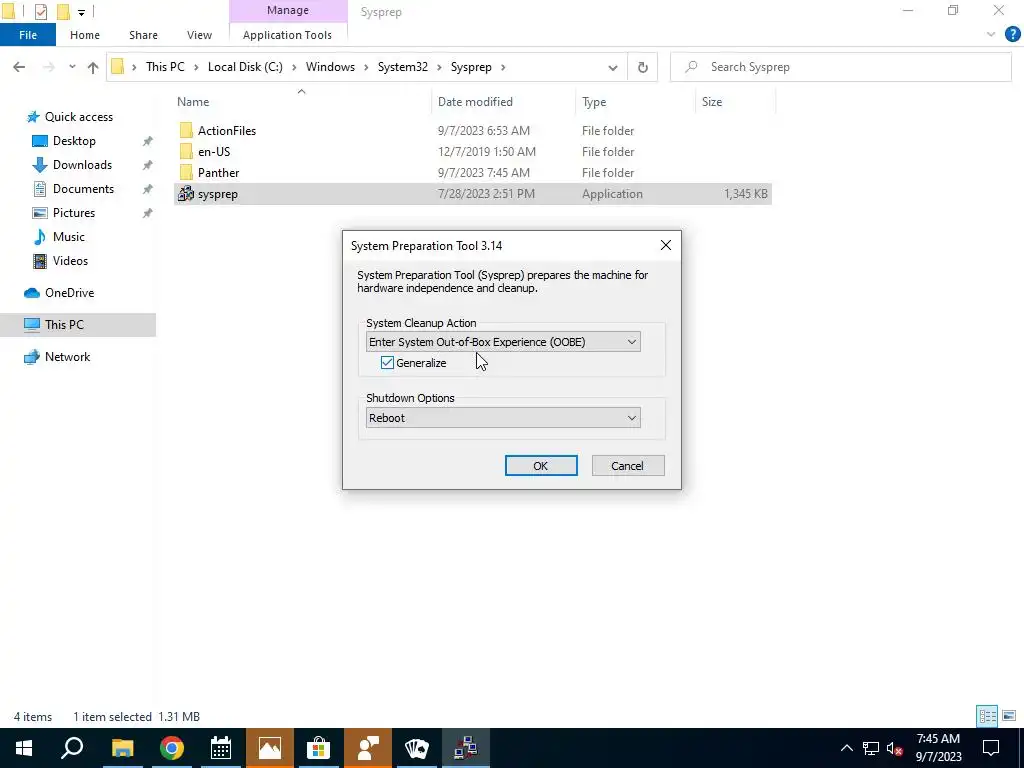
Task: Open taskbar search
Action: pos(72,748)
